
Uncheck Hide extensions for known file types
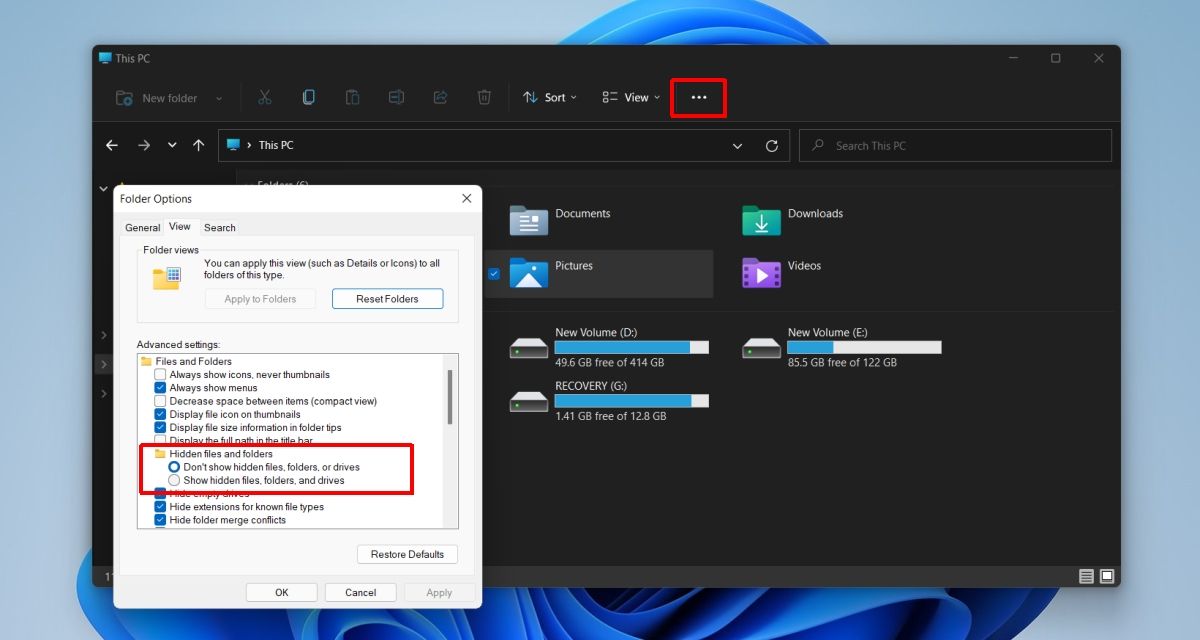pos(160,506)
